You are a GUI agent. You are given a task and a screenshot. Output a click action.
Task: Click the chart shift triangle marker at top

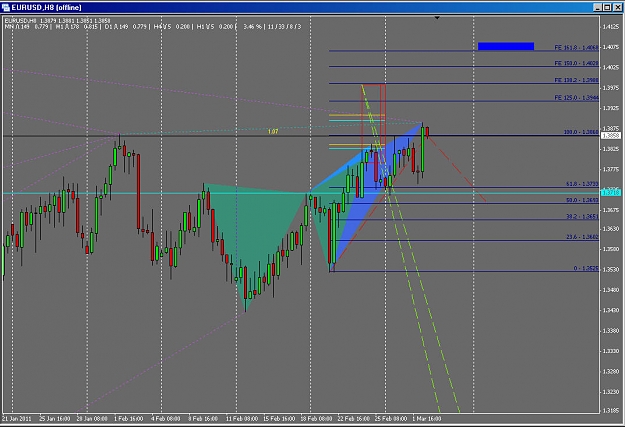point(437,18)
